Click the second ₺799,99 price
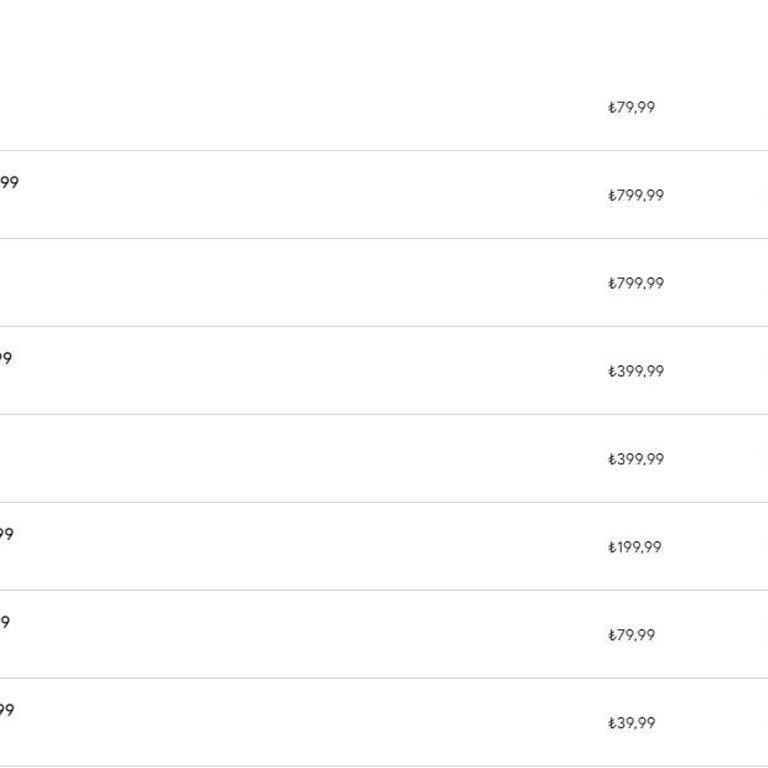 635,283
